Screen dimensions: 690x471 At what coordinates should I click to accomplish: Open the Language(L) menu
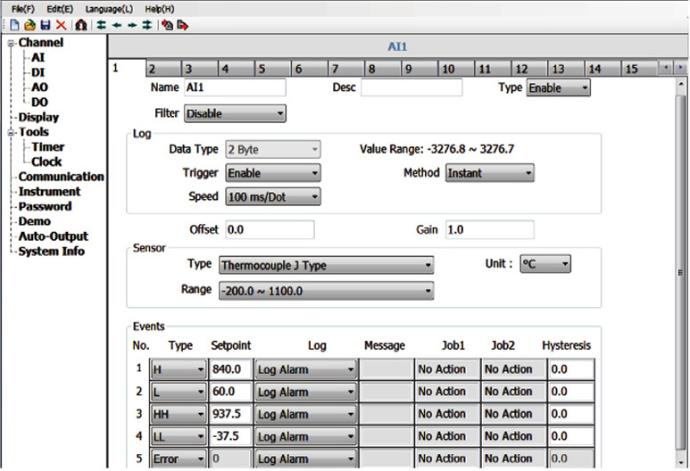pos(109,9)
